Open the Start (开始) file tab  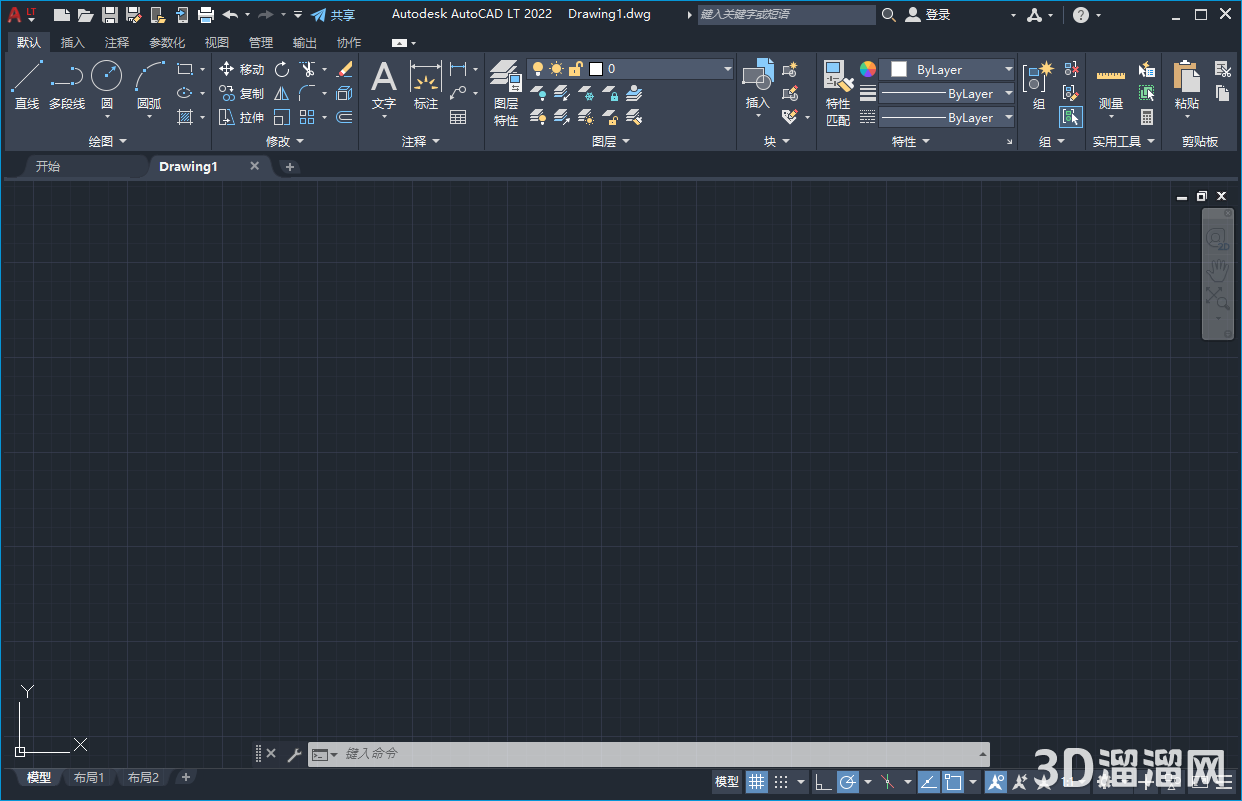[48, 166]
